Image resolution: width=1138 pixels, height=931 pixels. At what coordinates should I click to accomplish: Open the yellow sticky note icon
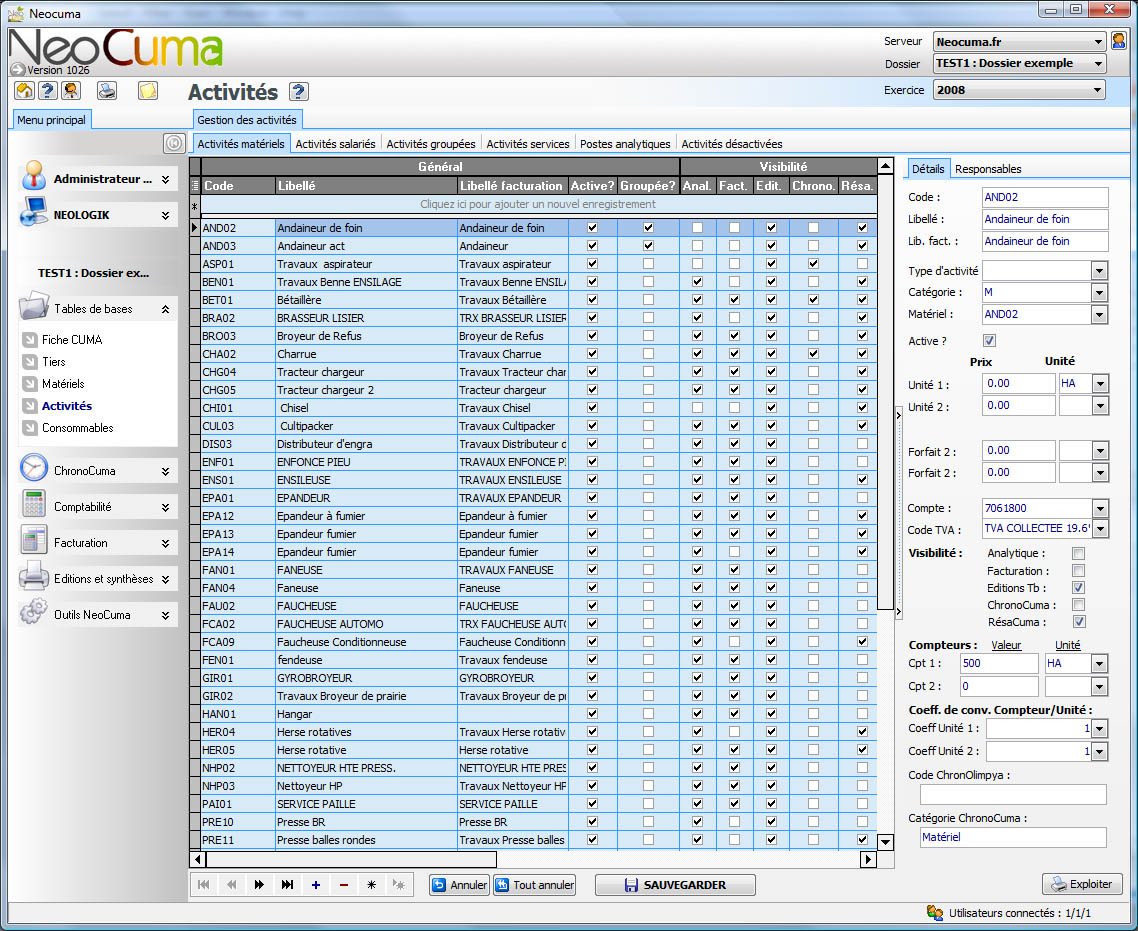pyautogui.click(x=148, y=91)
